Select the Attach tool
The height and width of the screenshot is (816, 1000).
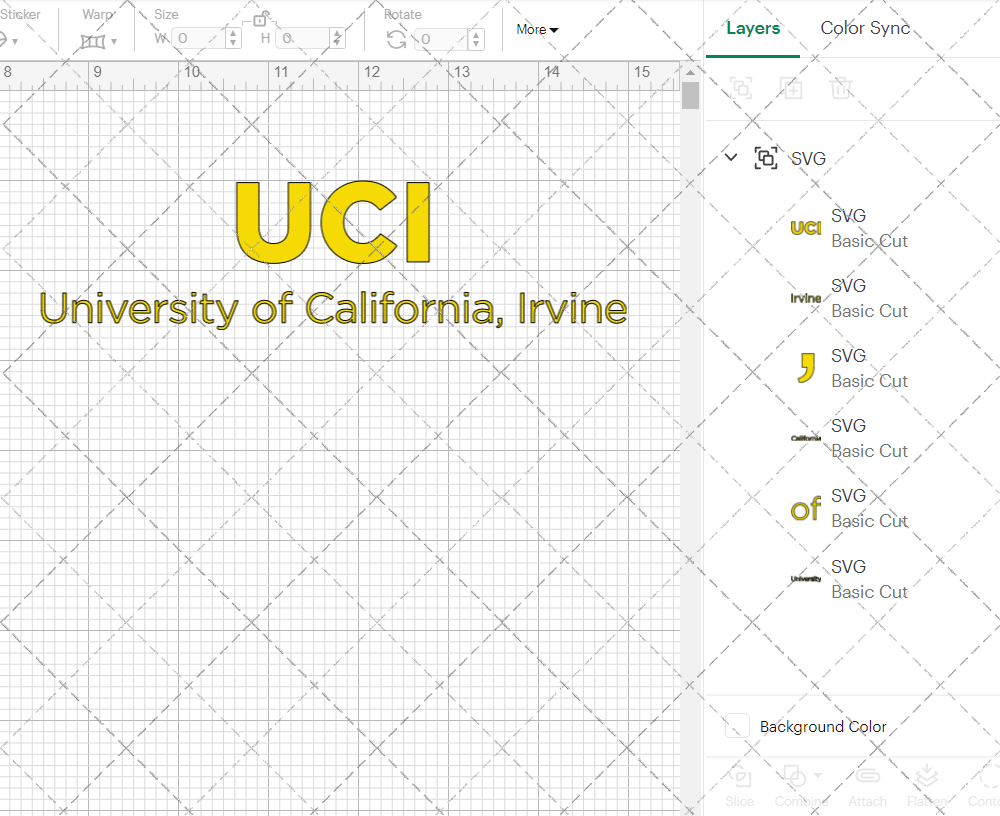(867, 777)
